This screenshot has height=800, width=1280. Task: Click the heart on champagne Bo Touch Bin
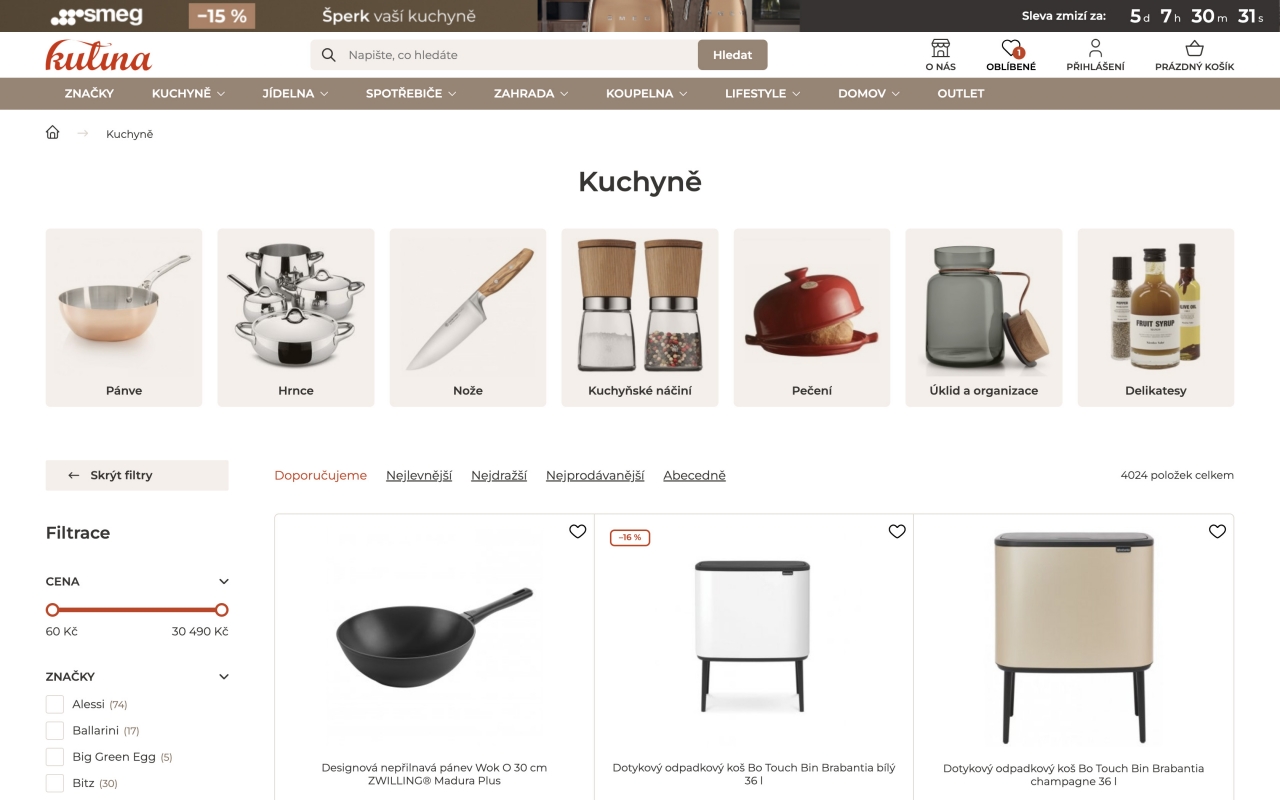tap(1217, 531)
